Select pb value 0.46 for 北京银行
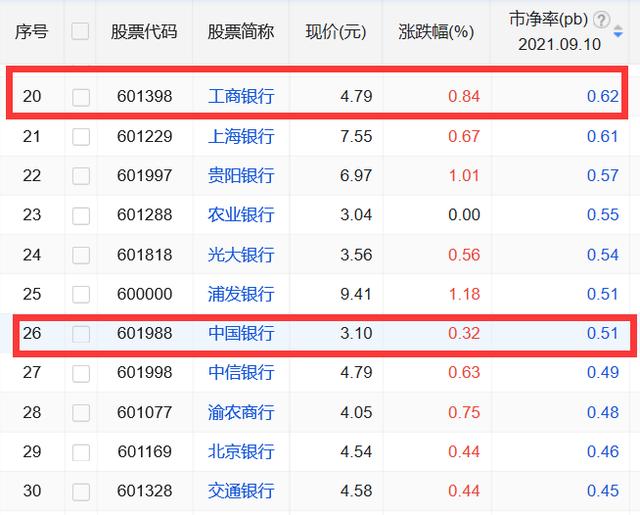 point(603,451)
